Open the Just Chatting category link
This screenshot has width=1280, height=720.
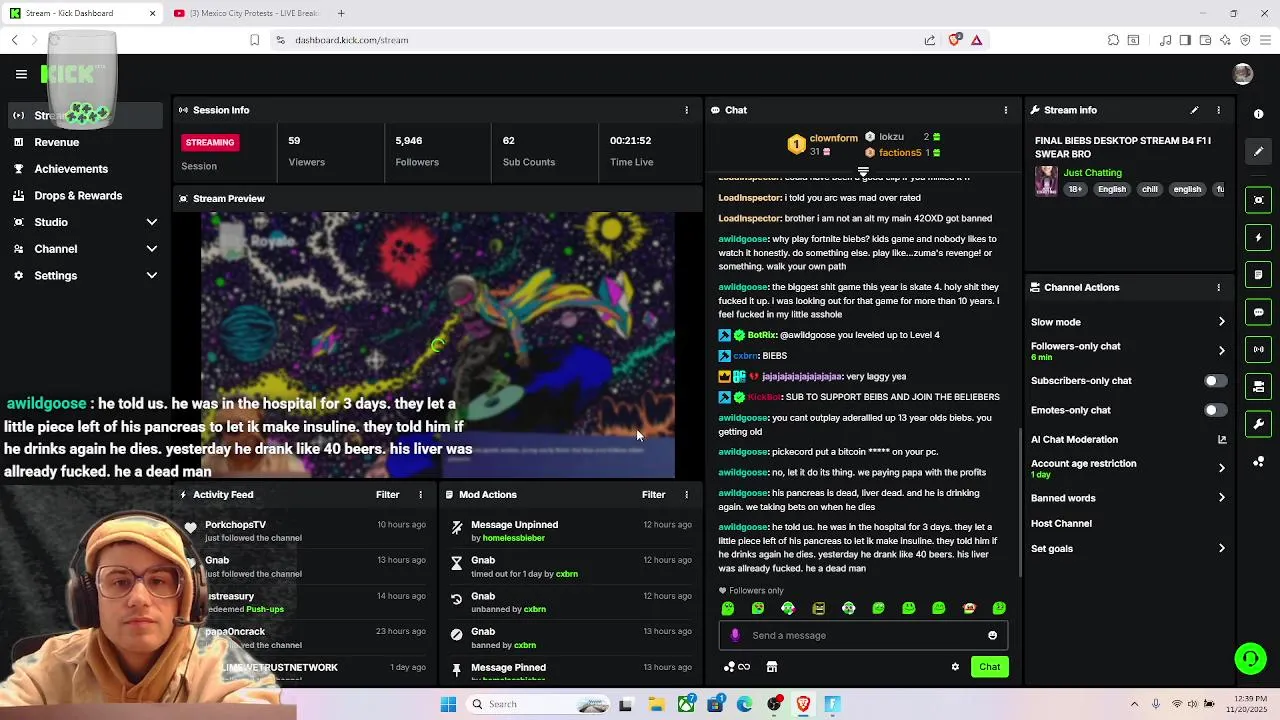coord(1092,173)
